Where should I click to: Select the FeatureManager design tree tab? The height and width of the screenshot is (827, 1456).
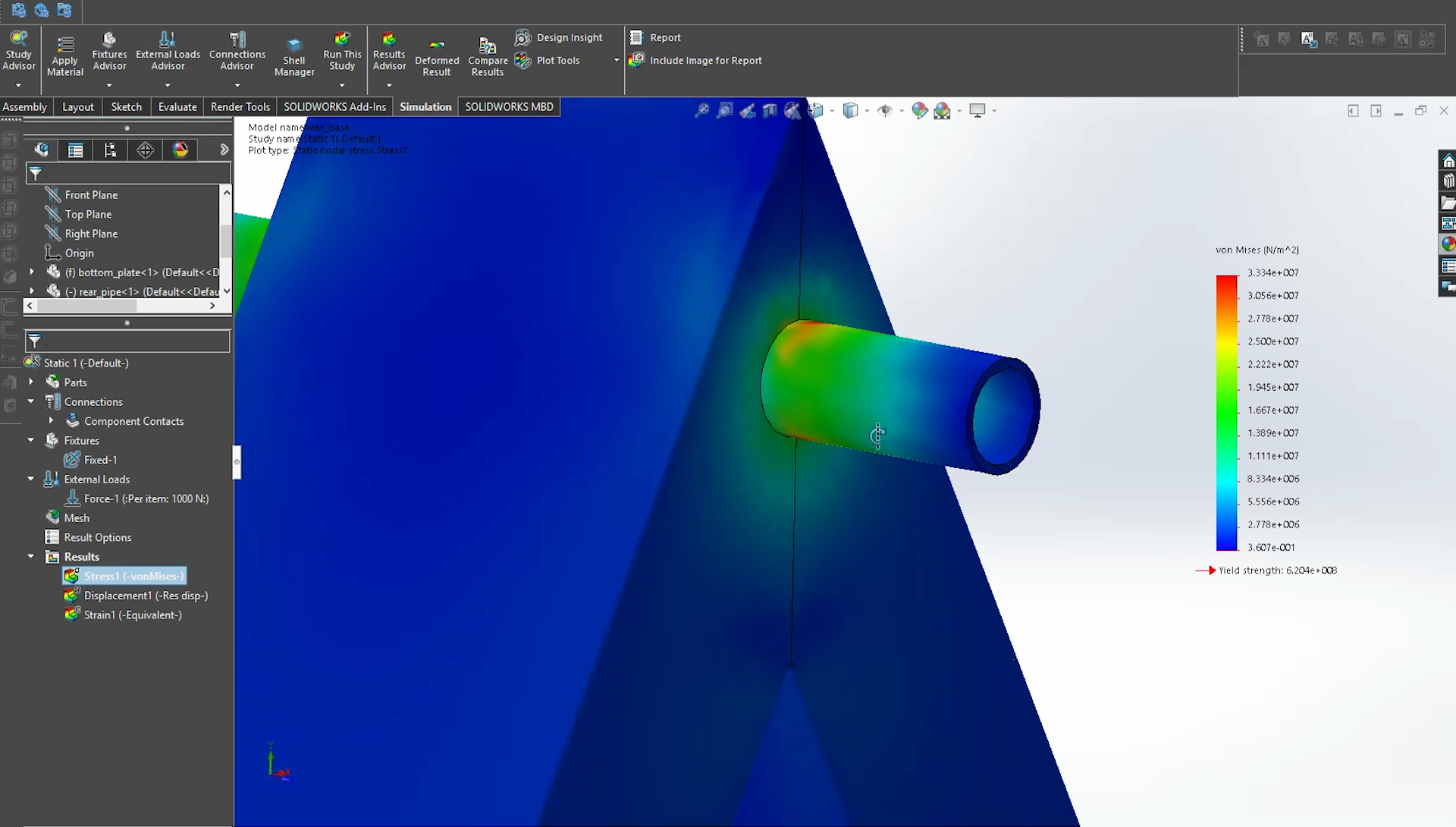pos(41,150)
